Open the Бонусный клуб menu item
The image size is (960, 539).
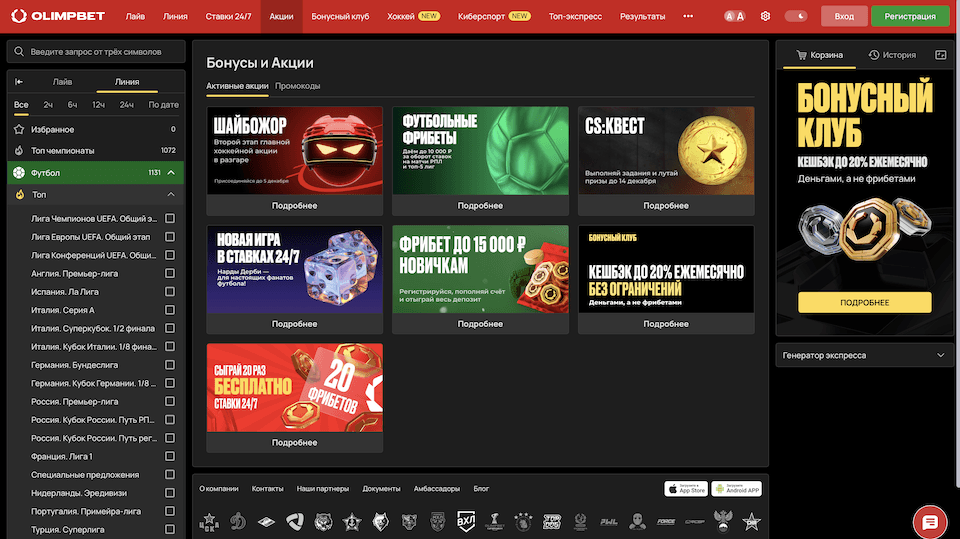[x=340, y=17]
